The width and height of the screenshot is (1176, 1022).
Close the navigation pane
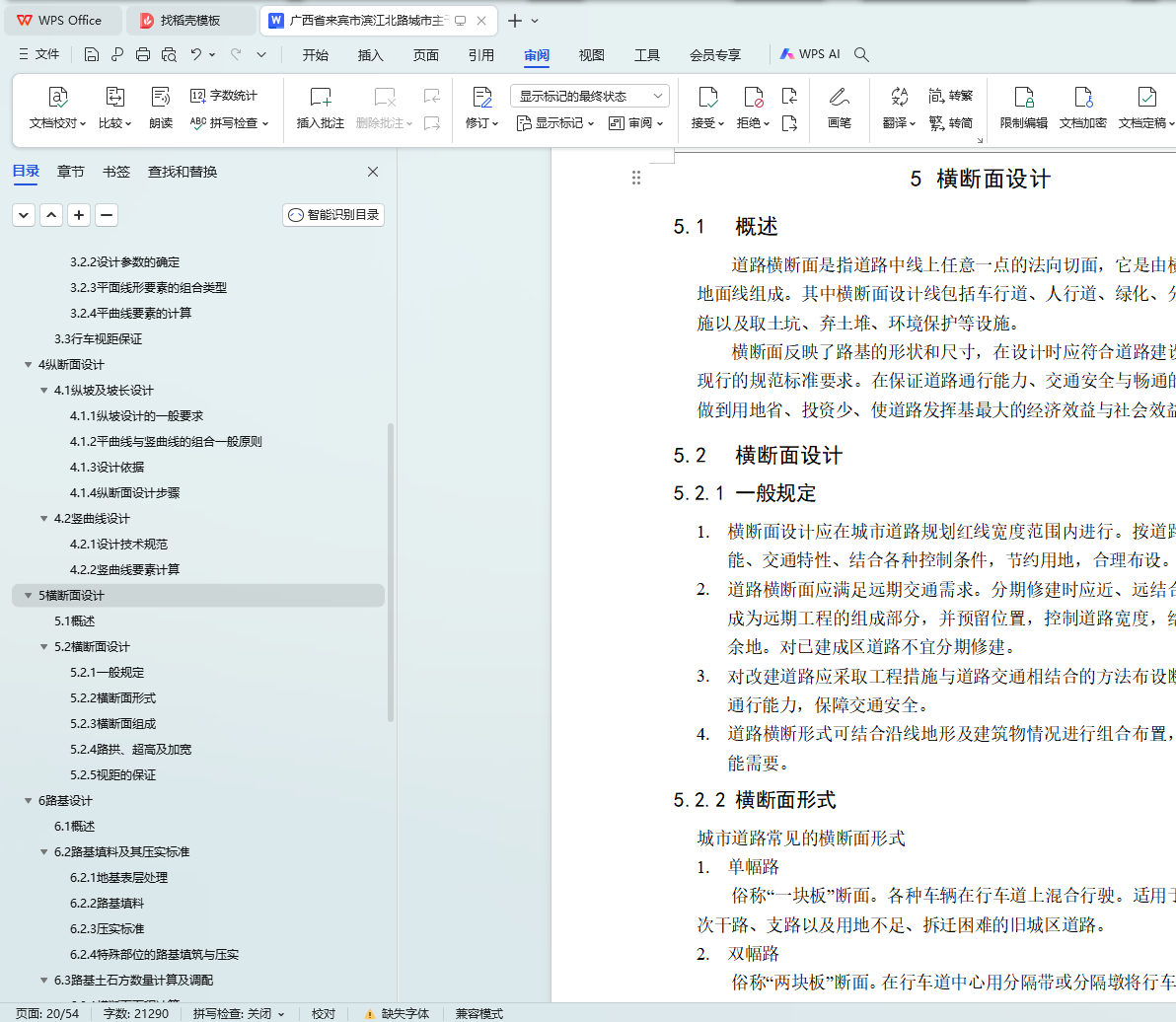[x=373, y=172]
